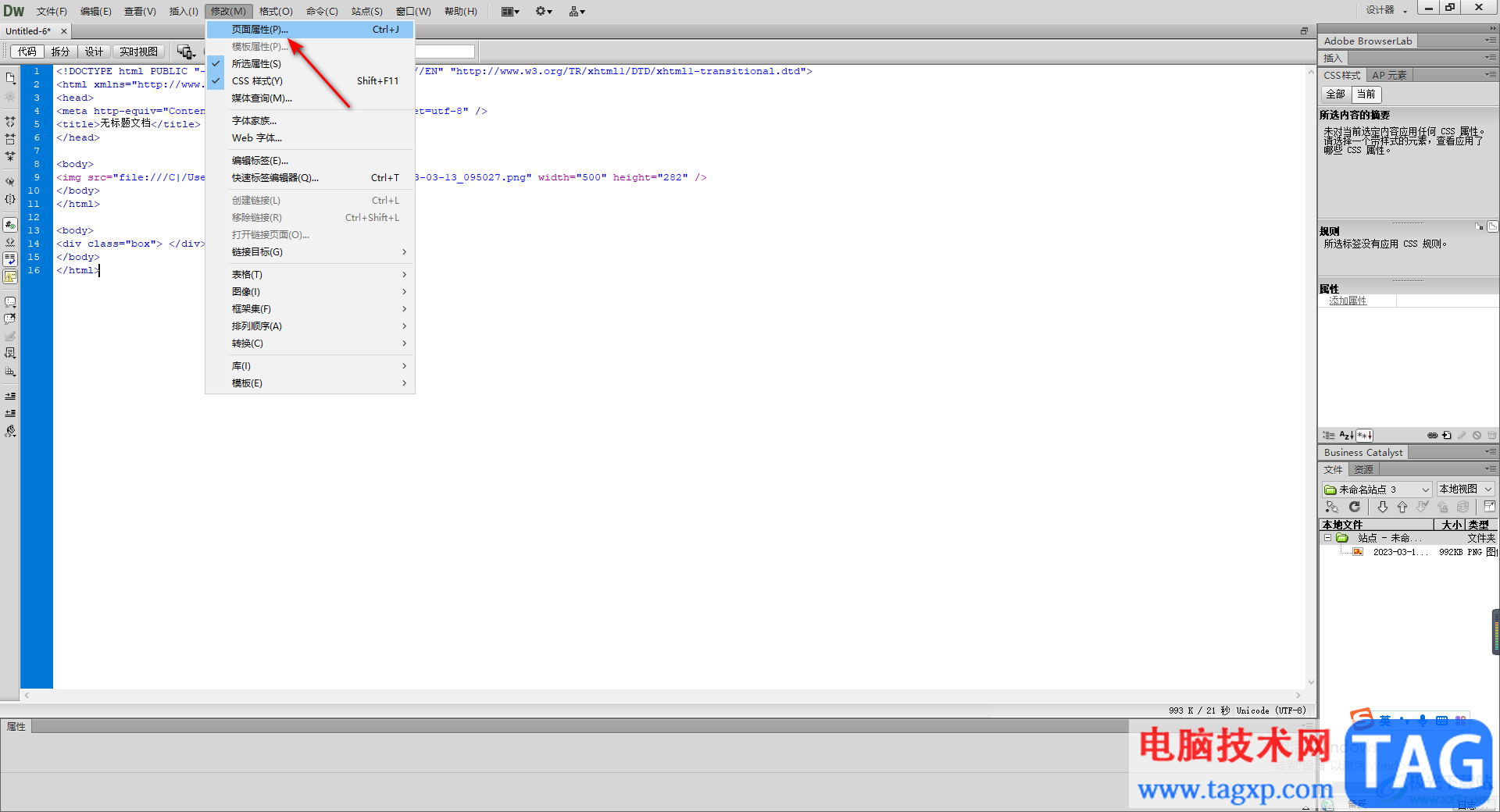Refresh the Files panel
Screen dimensions: 1500x812
click(x=1355, y=507)
